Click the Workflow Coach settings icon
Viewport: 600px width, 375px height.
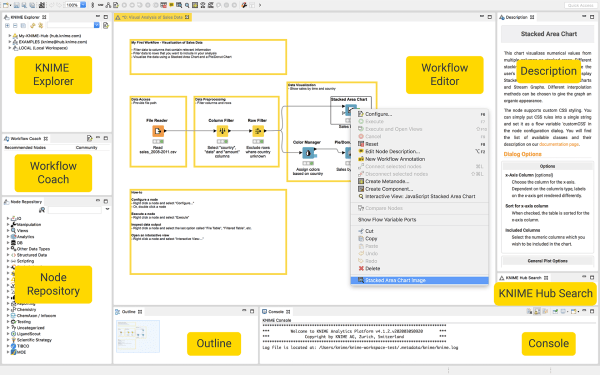pos(90,138)
